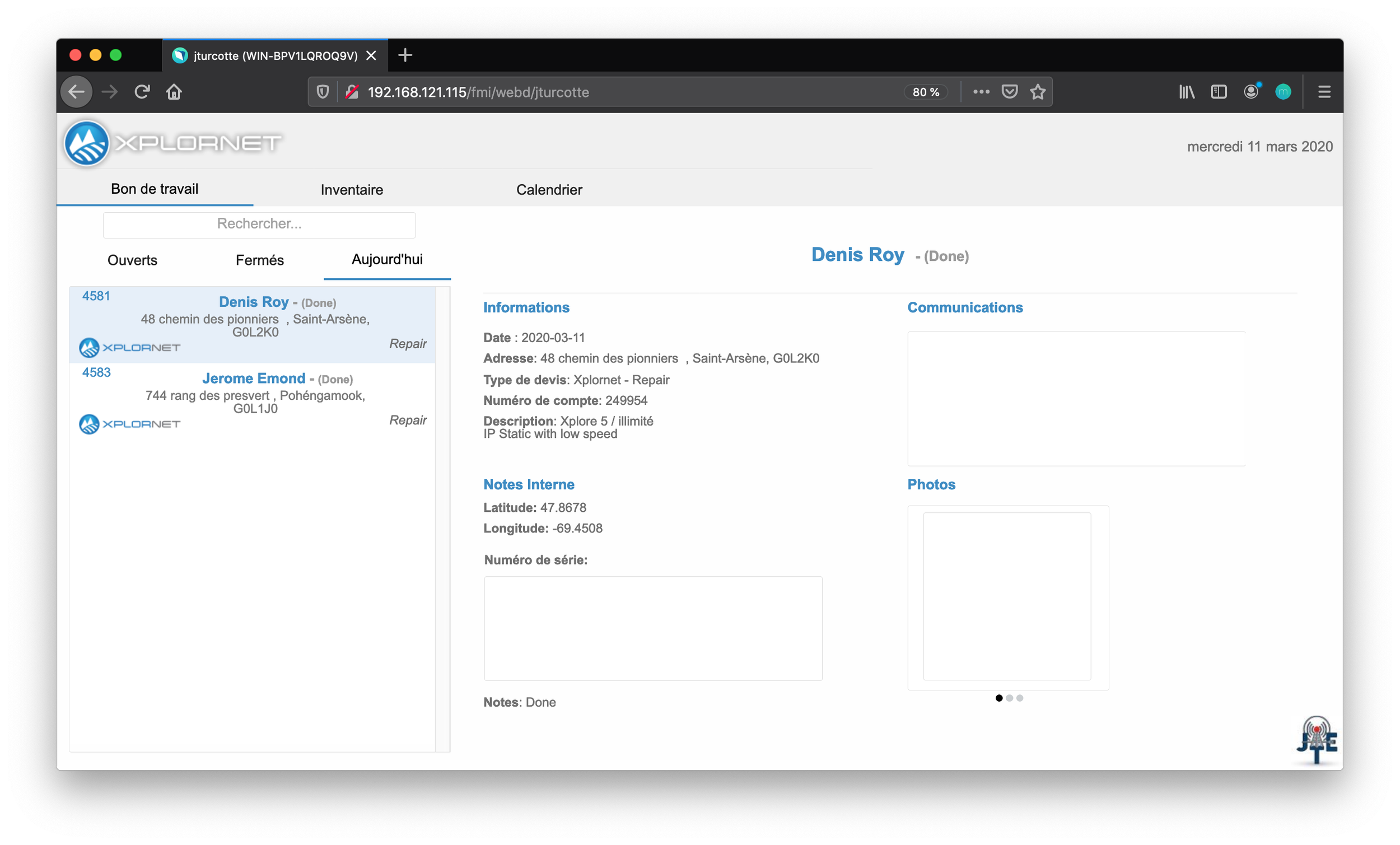This screenshot has height=845, width=1400.
Task: Open the page actions three-dot menu
Action: tap(981, 91)
